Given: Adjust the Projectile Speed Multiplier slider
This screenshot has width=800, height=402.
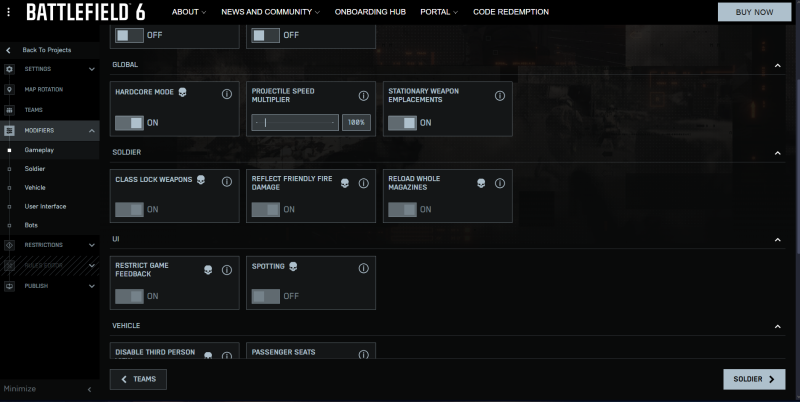Looking at the screenshot, I should click(x=295, y=122).
